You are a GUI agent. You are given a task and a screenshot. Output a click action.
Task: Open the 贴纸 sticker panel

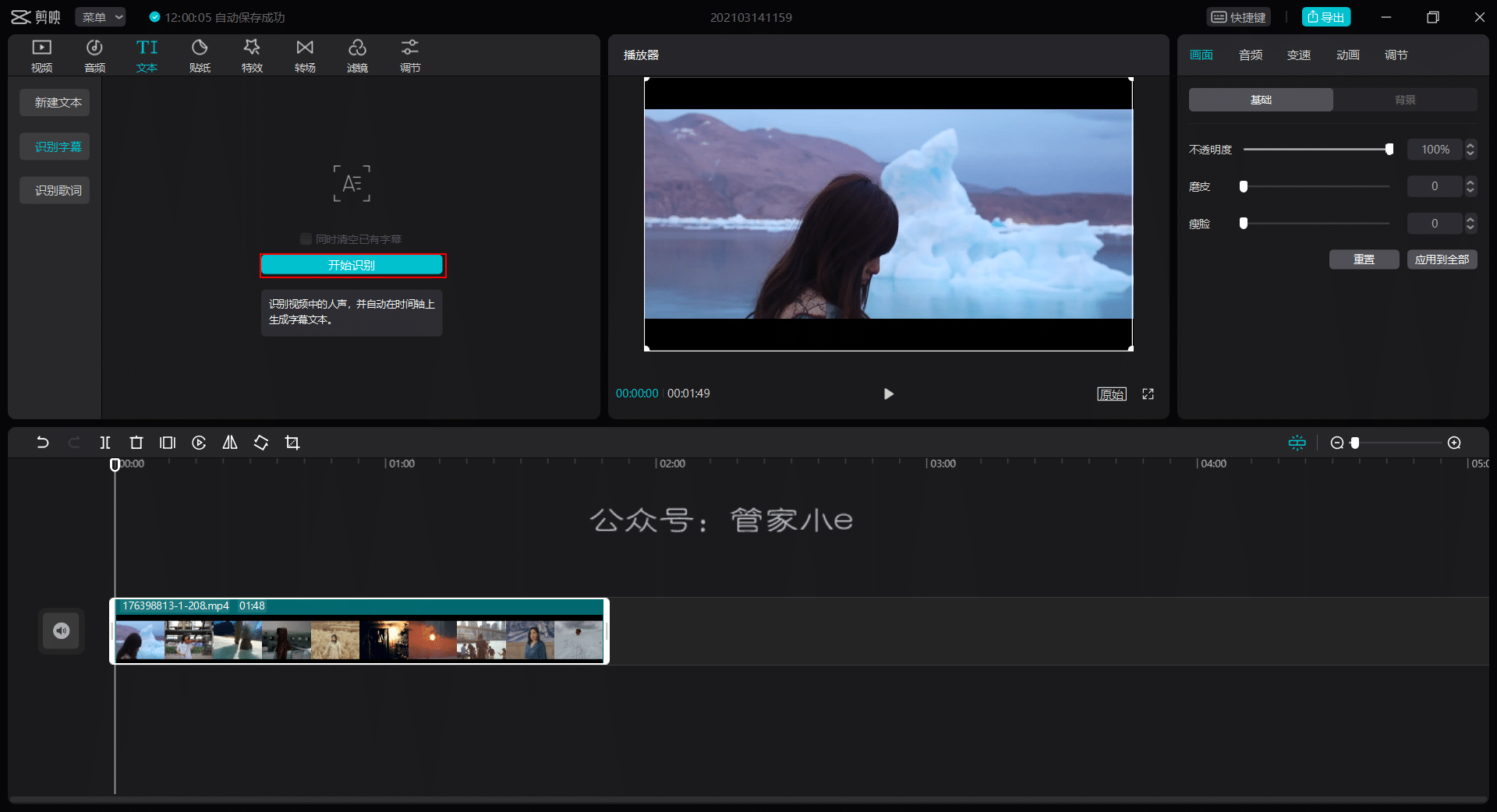[x=200, y=55]
